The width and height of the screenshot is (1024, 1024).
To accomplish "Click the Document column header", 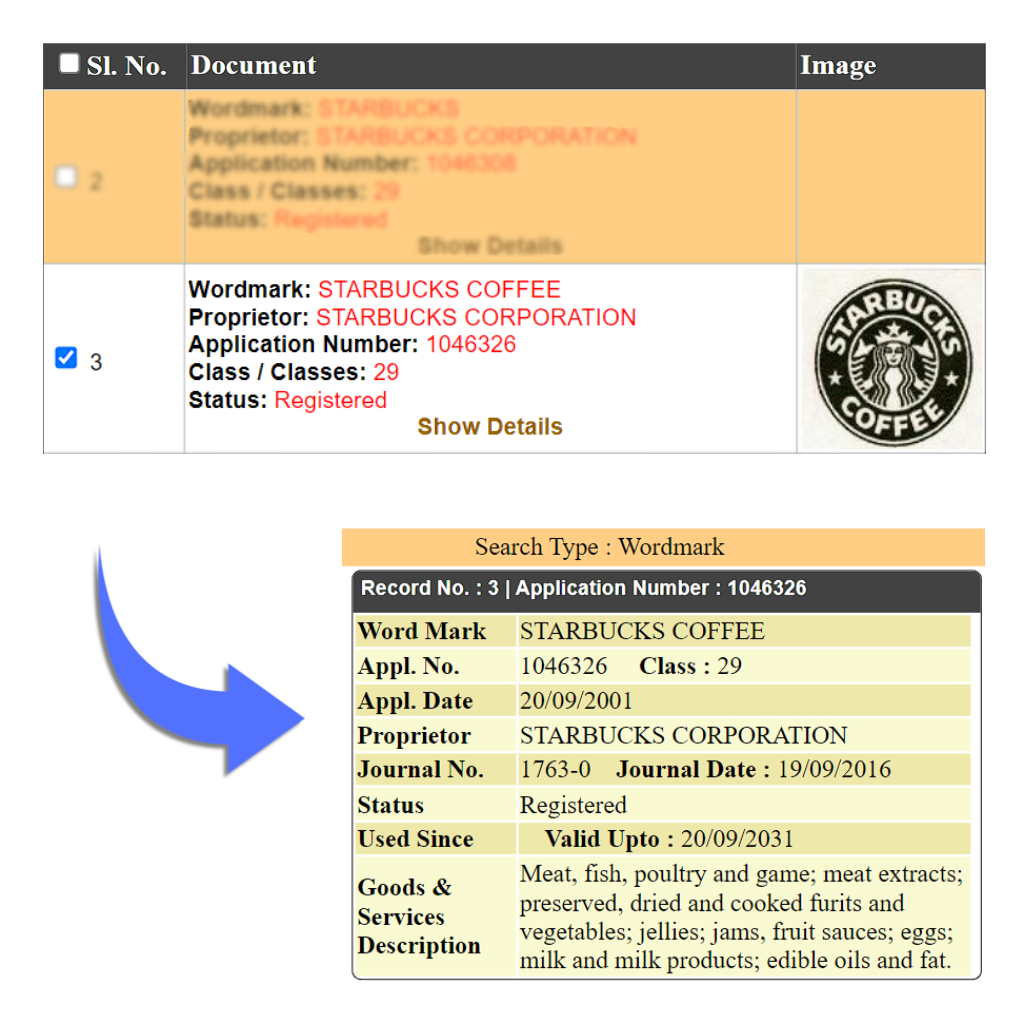I will tap(254, 66).
